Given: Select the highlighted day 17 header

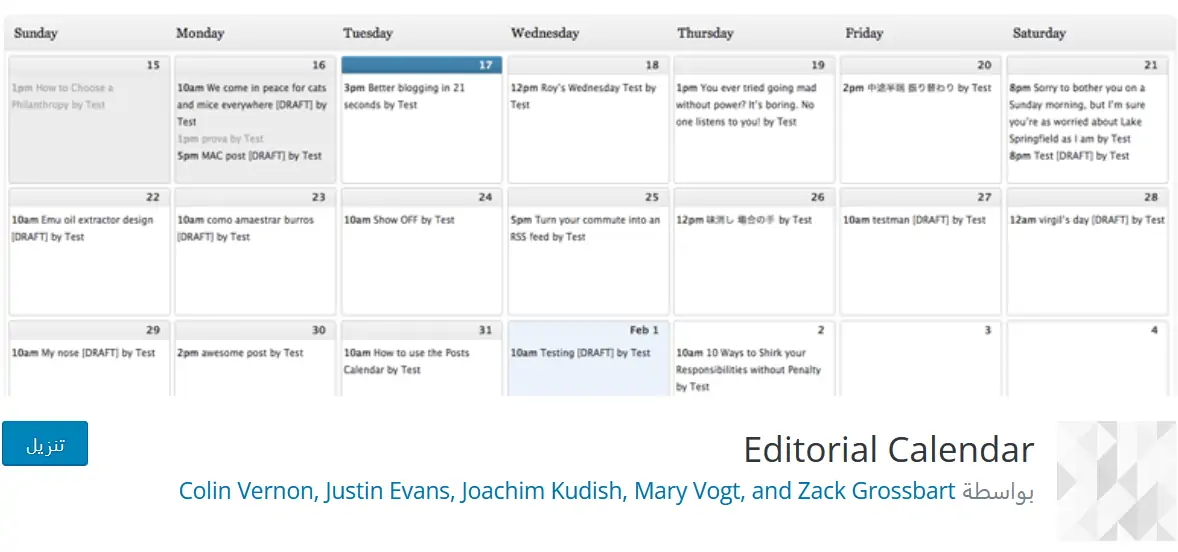Looking at the screenshot, I should 421,65.
